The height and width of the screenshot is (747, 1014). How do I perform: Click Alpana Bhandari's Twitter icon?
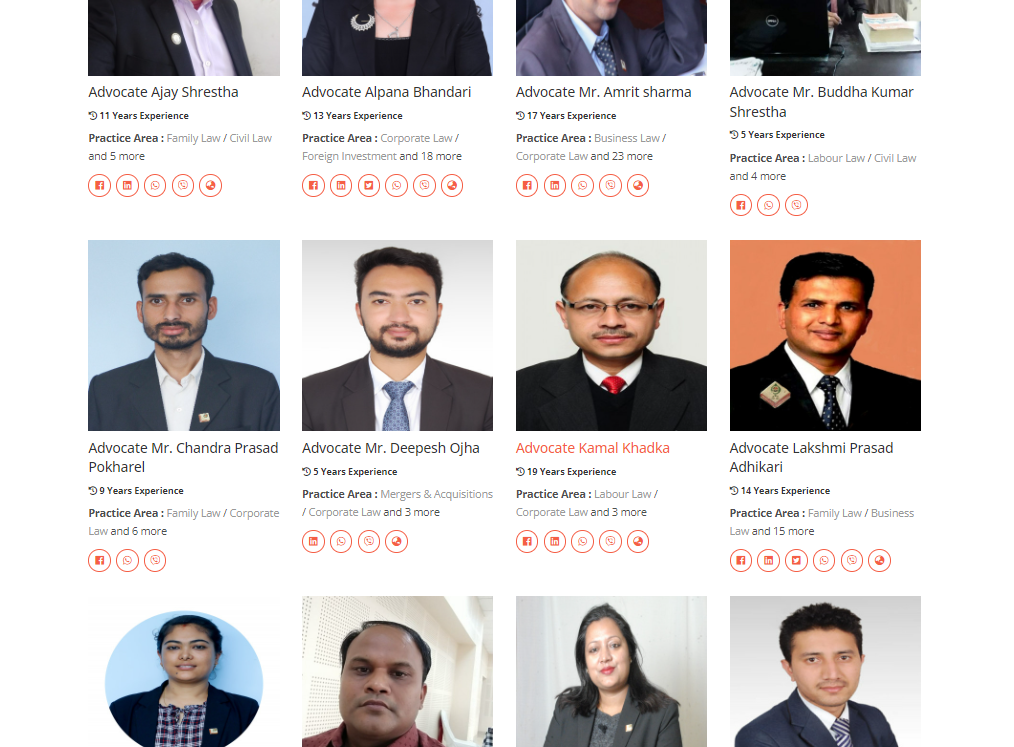coord(369,186)
